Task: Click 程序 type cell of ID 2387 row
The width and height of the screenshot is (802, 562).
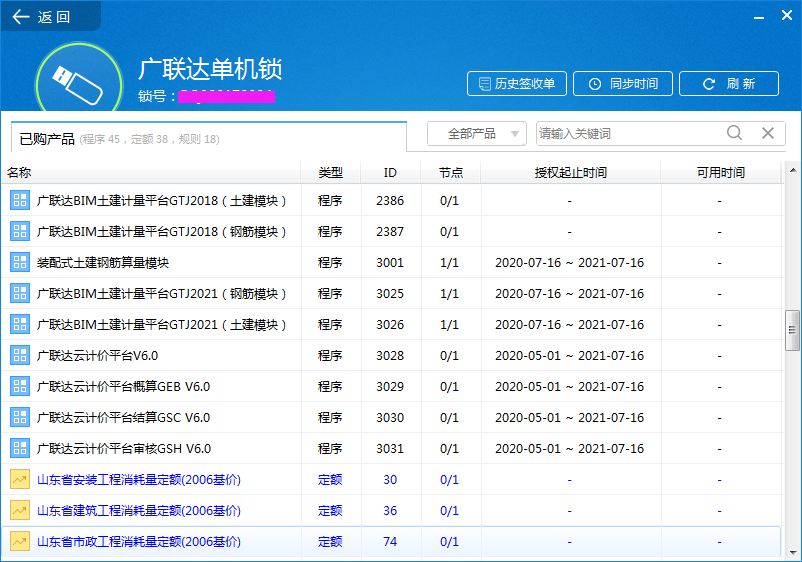Action: 330,232
